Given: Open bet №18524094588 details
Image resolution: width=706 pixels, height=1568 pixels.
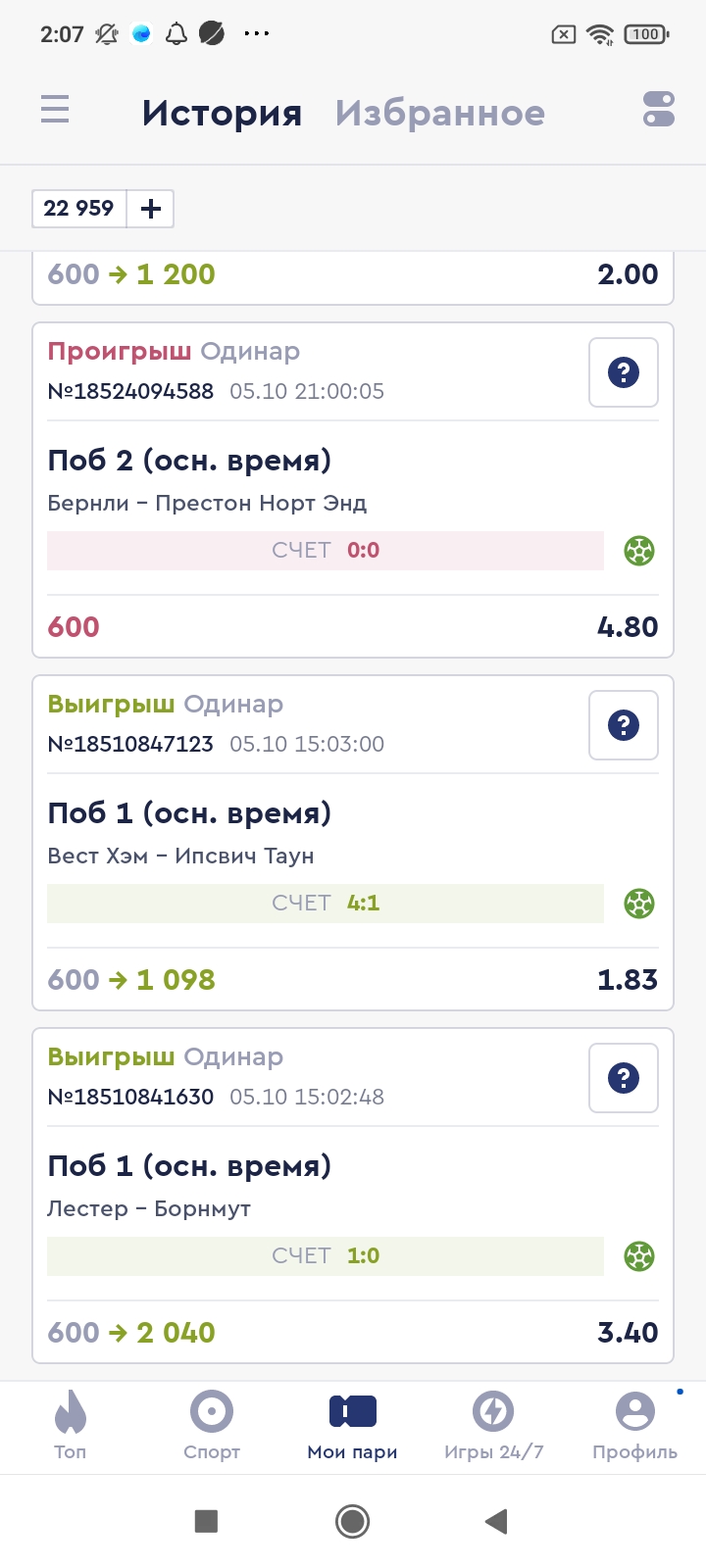Looking at the screenshot, I should pos(130,391).
